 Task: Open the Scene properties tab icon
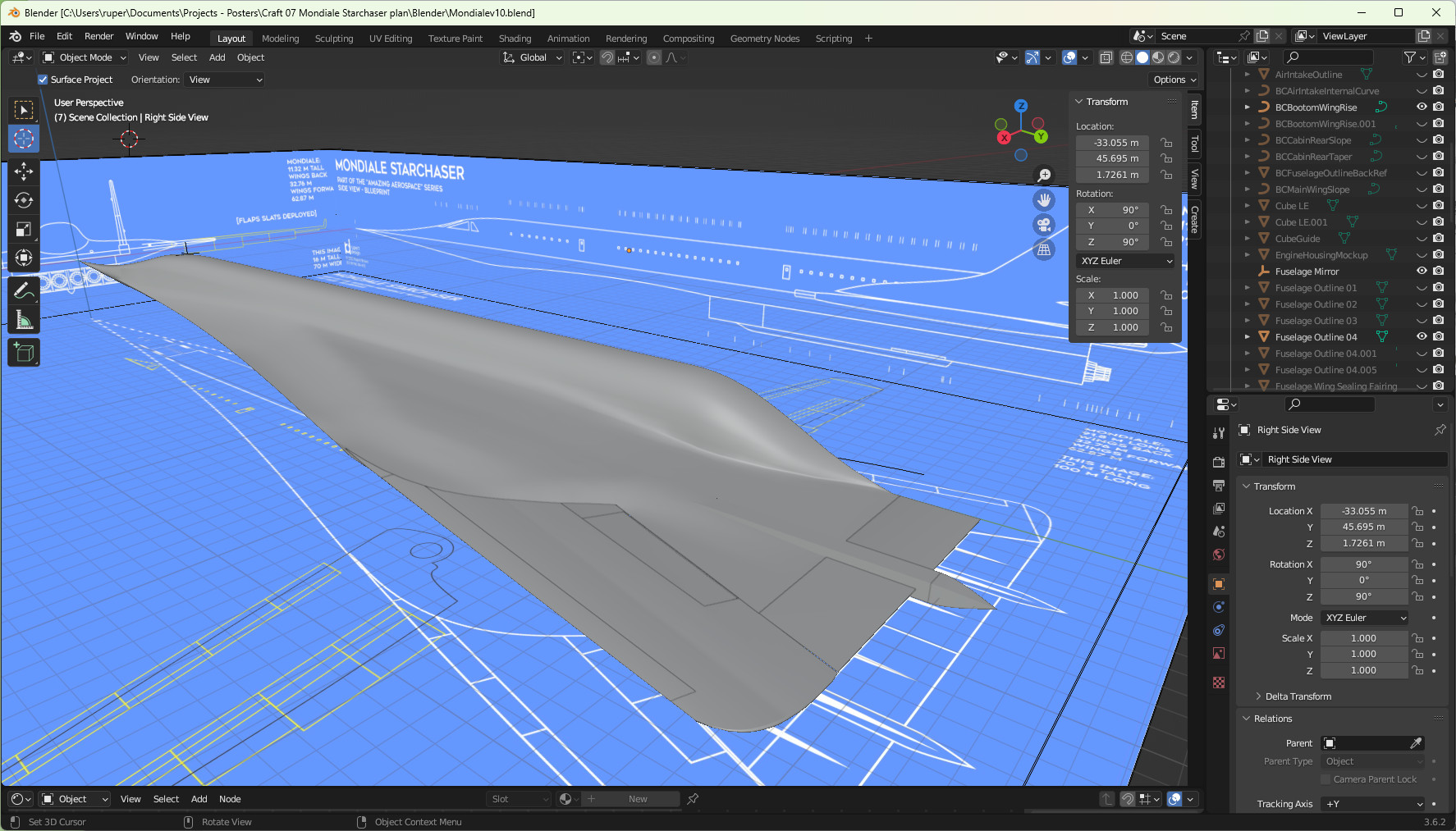1219,532
